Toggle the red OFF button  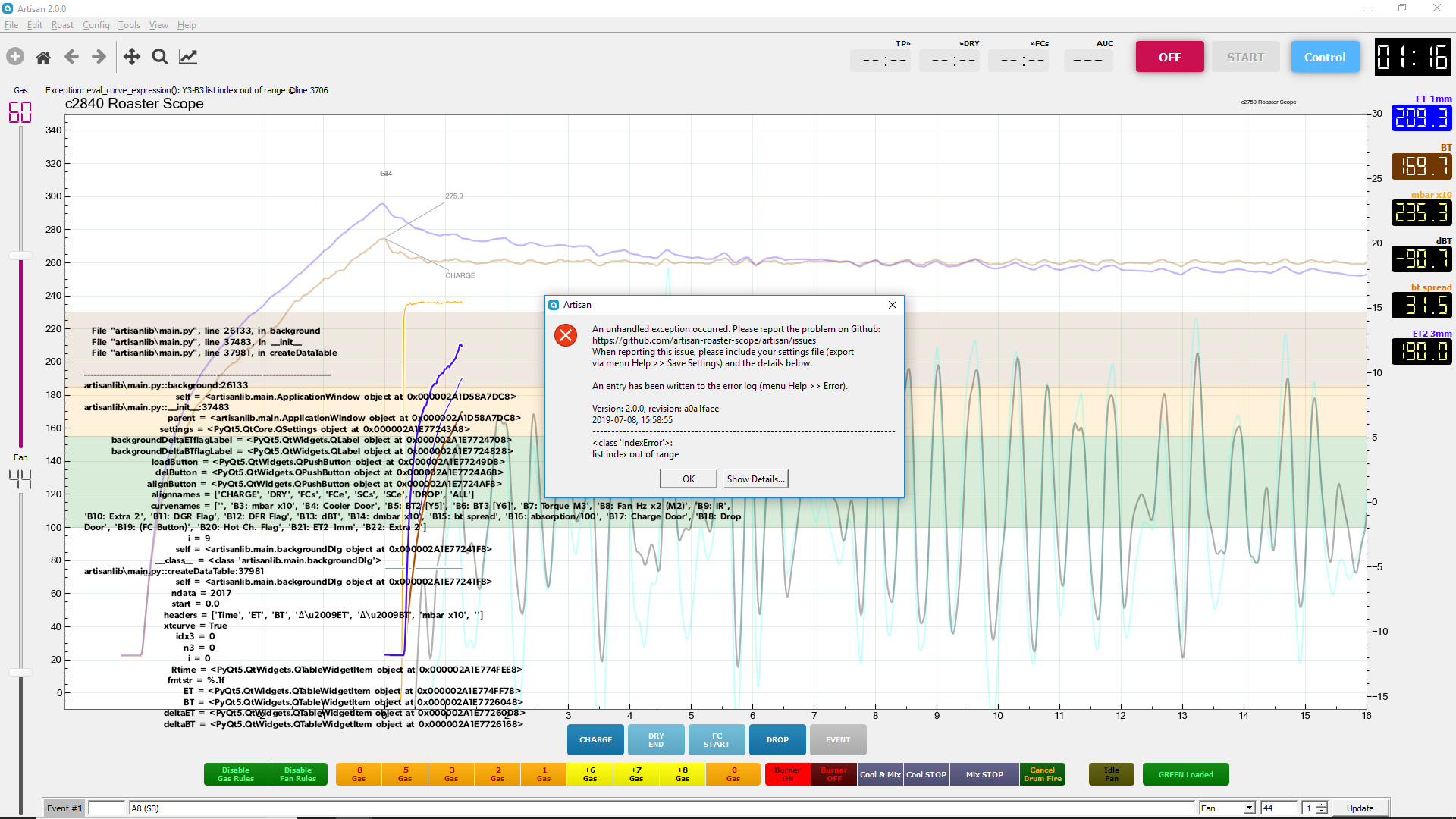tap(1169, 57)
